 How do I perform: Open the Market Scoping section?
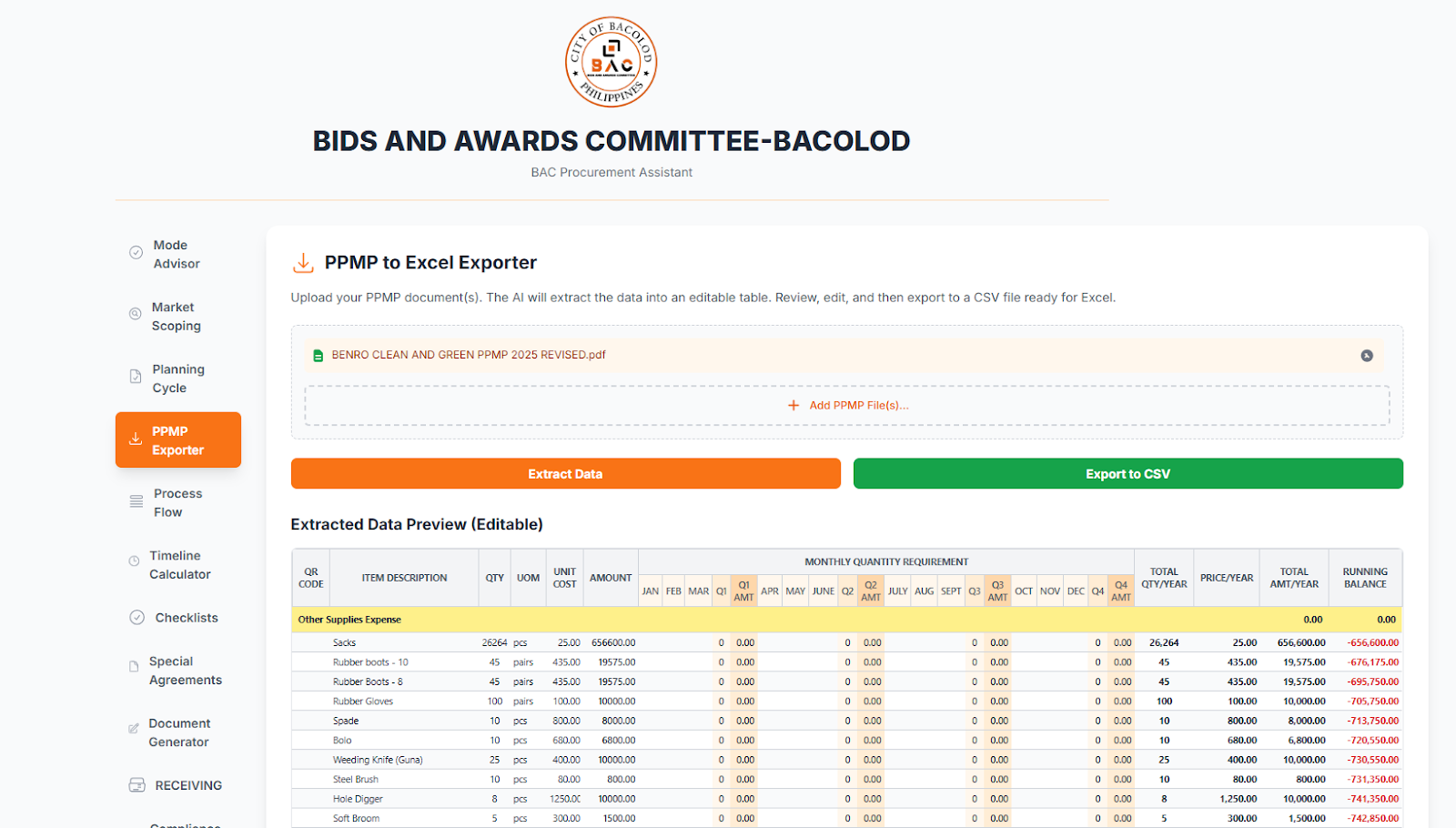pos(177,317)
